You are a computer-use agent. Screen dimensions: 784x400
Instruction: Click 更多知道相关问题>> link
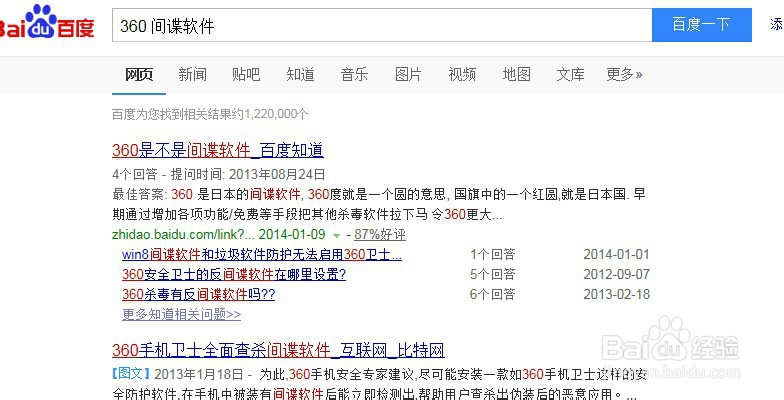(182, 314)
